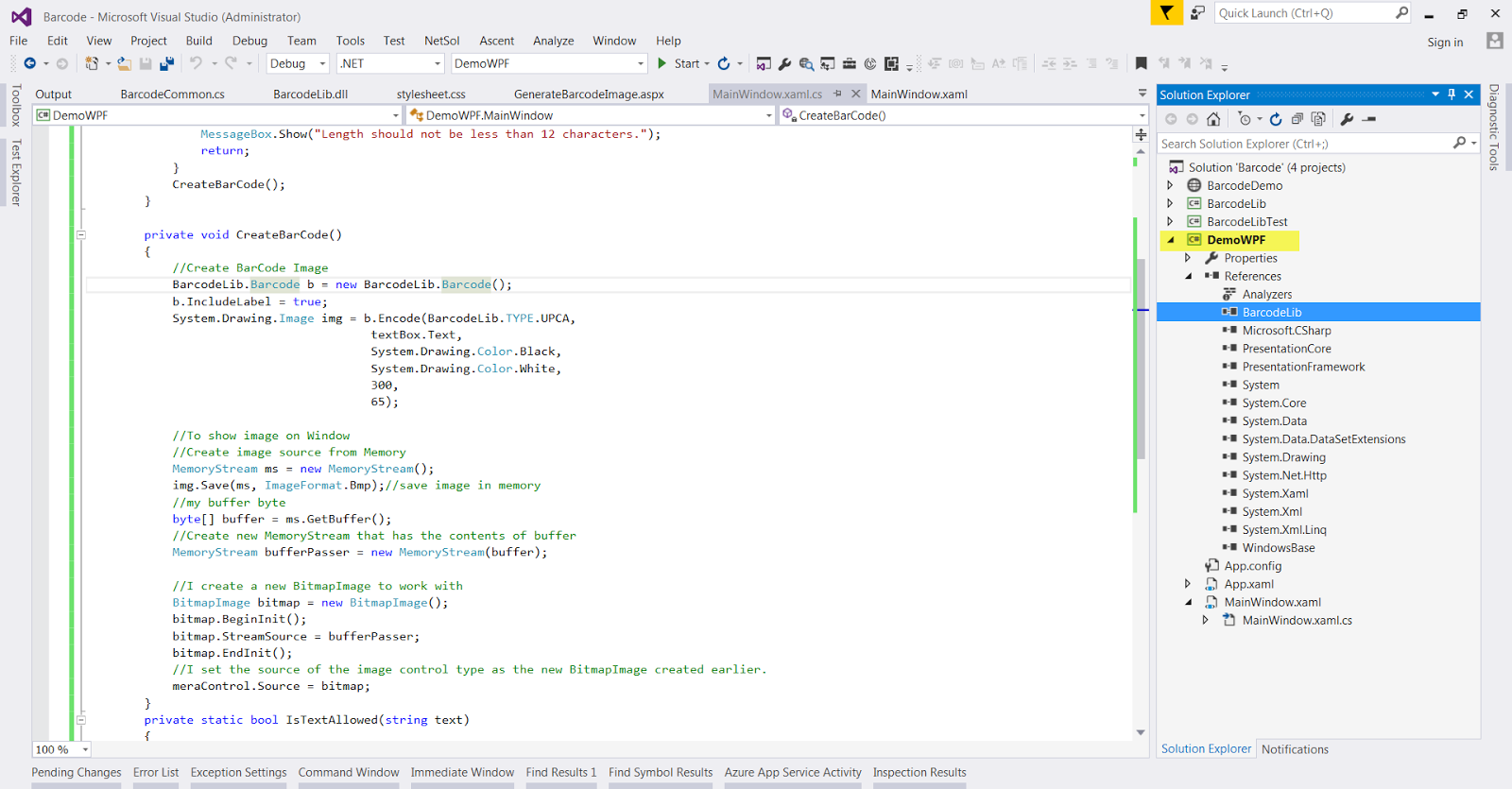The width and height of the screenshot is (1512, 789).
Task: Click the bookmark icon in the toolbar
Action: [1141, 63]
